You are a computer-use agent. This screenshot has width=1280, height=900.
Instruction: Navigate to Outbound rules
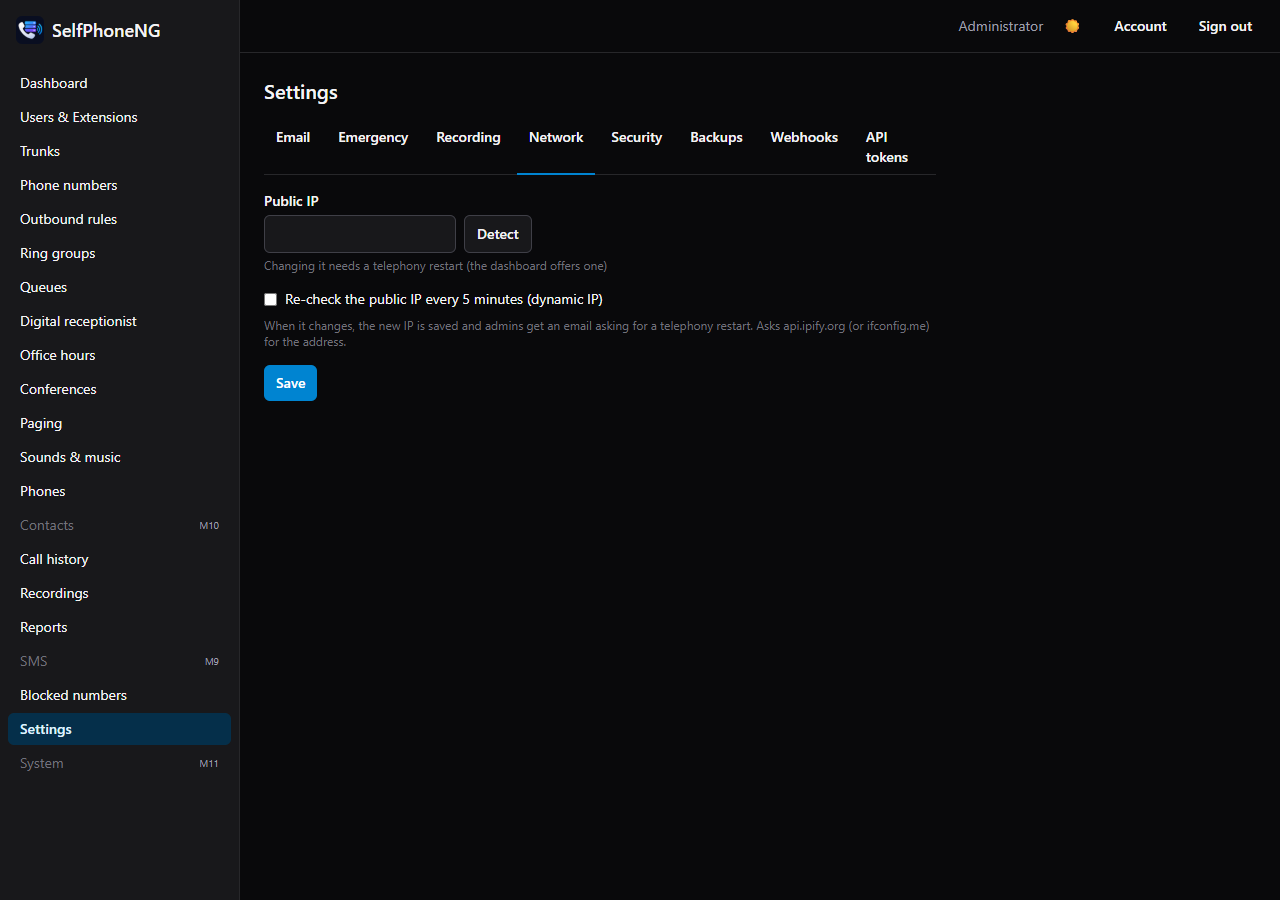click(x=119, y=219)
